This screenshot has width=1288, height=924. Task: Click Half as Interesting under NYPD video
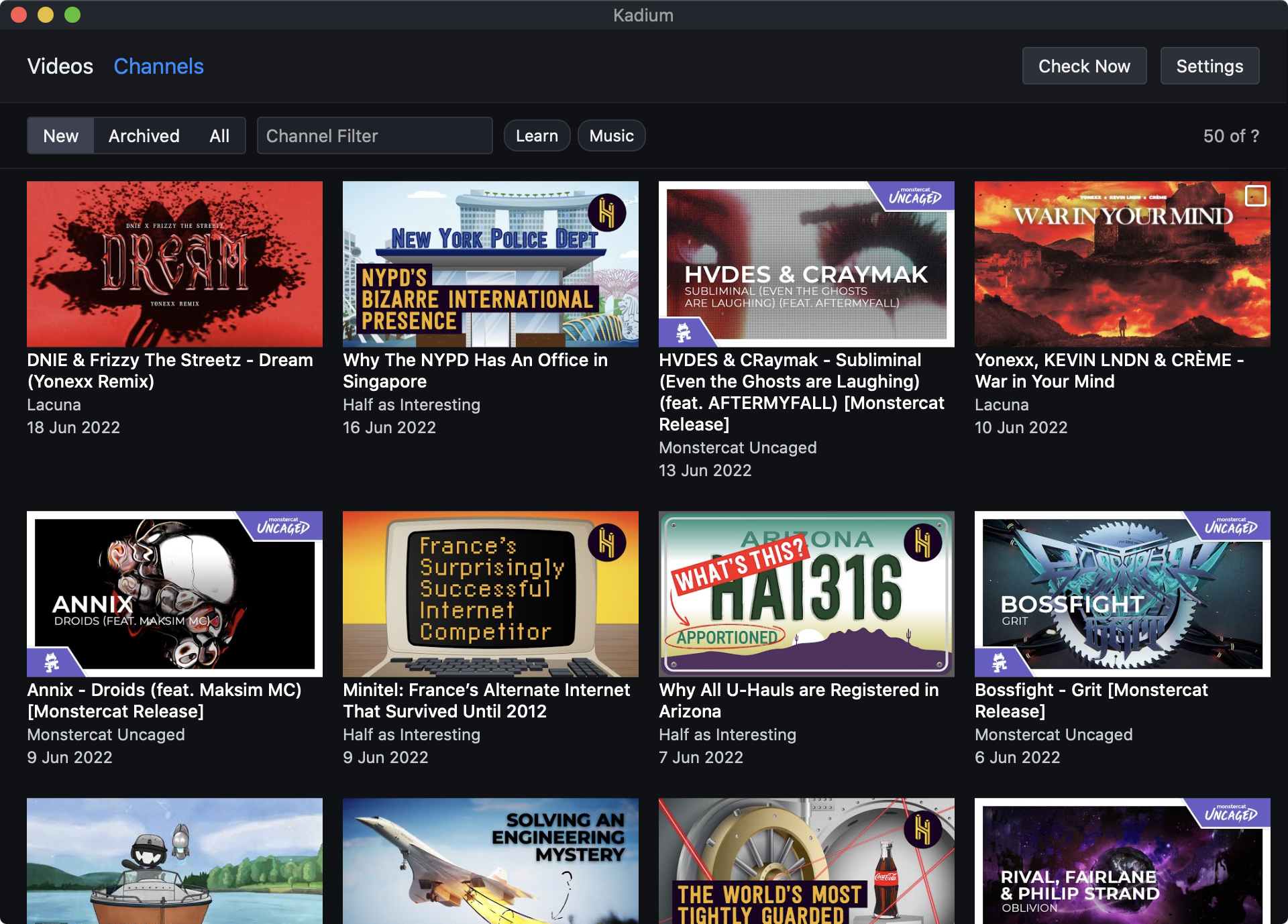point(411,404)
